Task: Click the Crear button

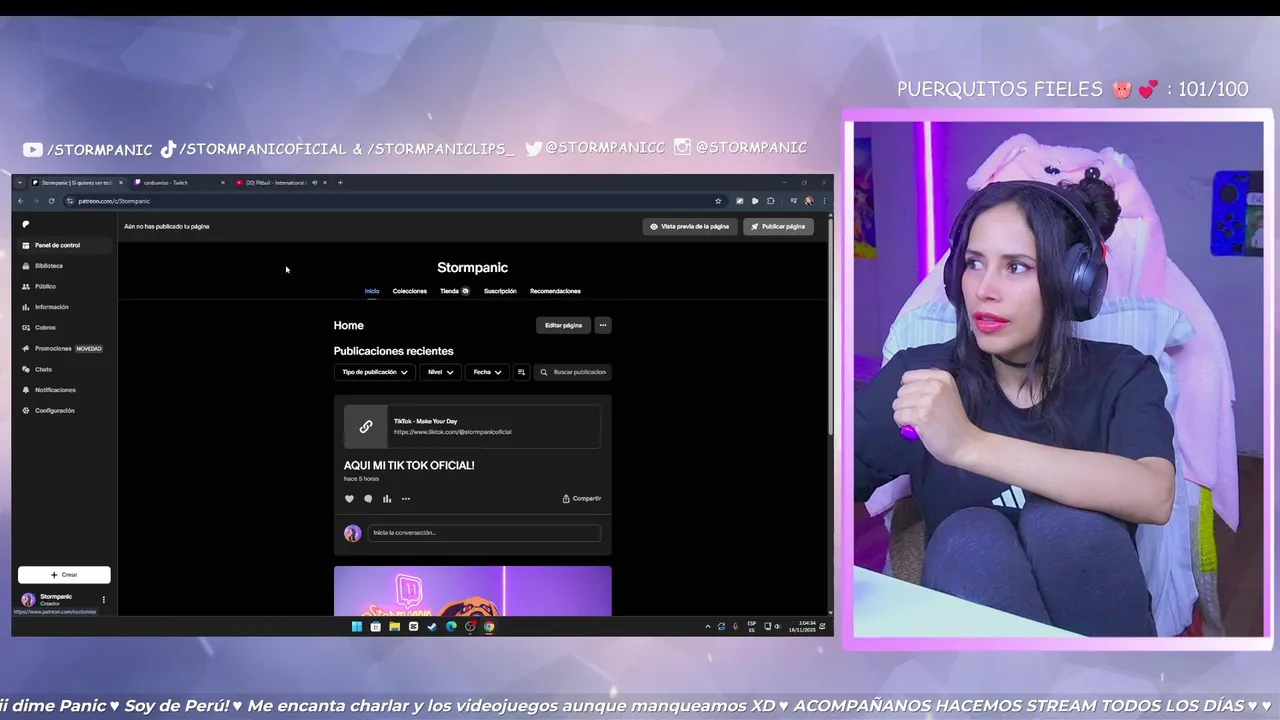Action: (x=64, y=575)
